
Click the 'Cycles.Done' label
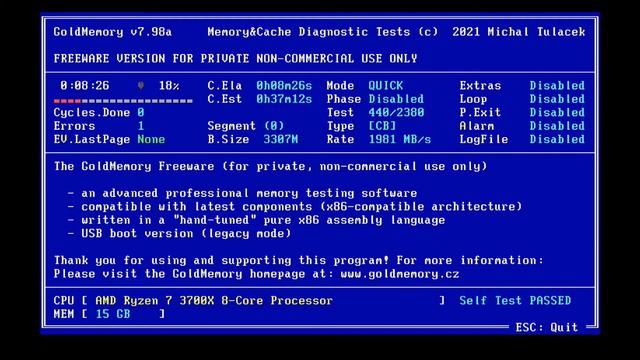click(92, 113)
